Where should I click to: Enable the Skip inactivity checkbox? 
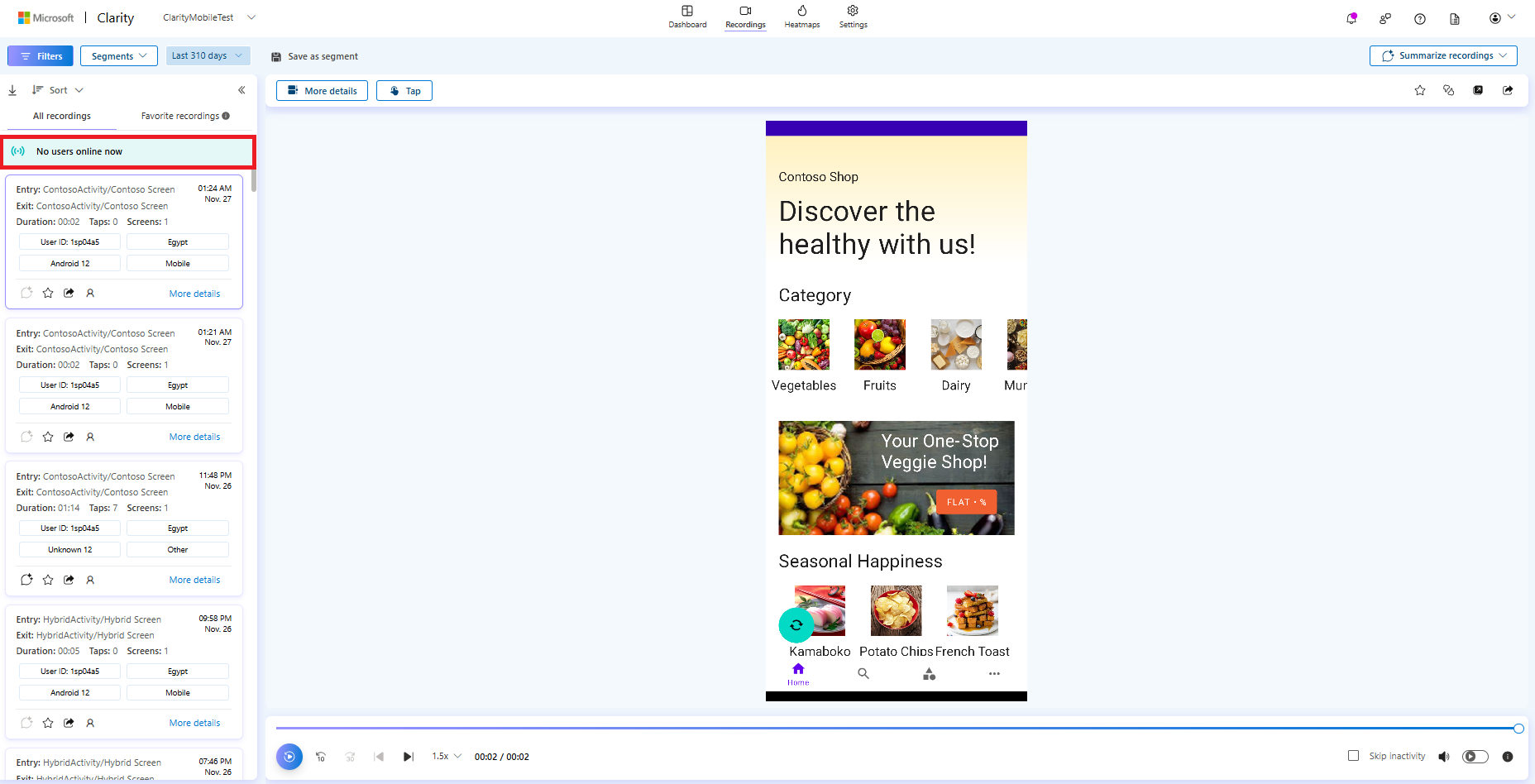click(x=1353, y=755)
